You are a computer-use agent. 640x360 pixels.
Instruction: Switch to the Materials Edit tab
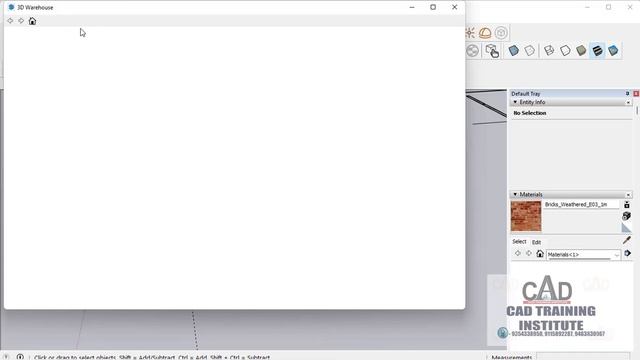[x=536, y=242]
